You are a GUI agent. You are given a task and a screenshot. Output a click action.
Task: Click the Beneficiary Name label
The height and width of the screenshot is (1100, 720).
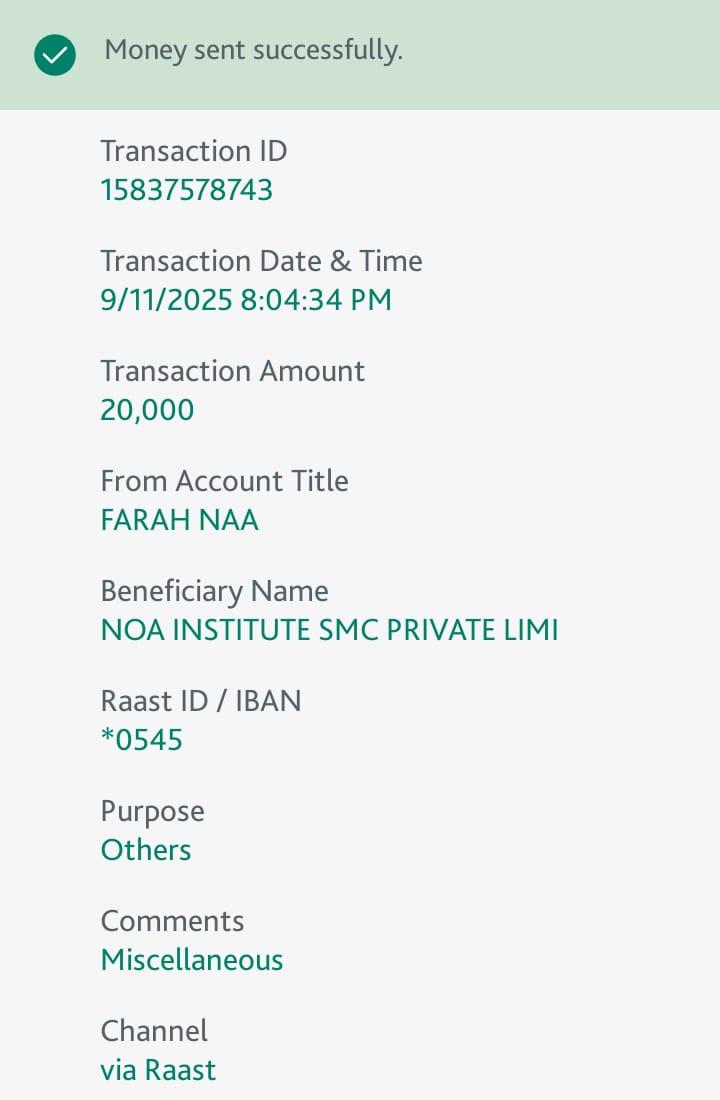pyautogui.click(x=214, y=591)
